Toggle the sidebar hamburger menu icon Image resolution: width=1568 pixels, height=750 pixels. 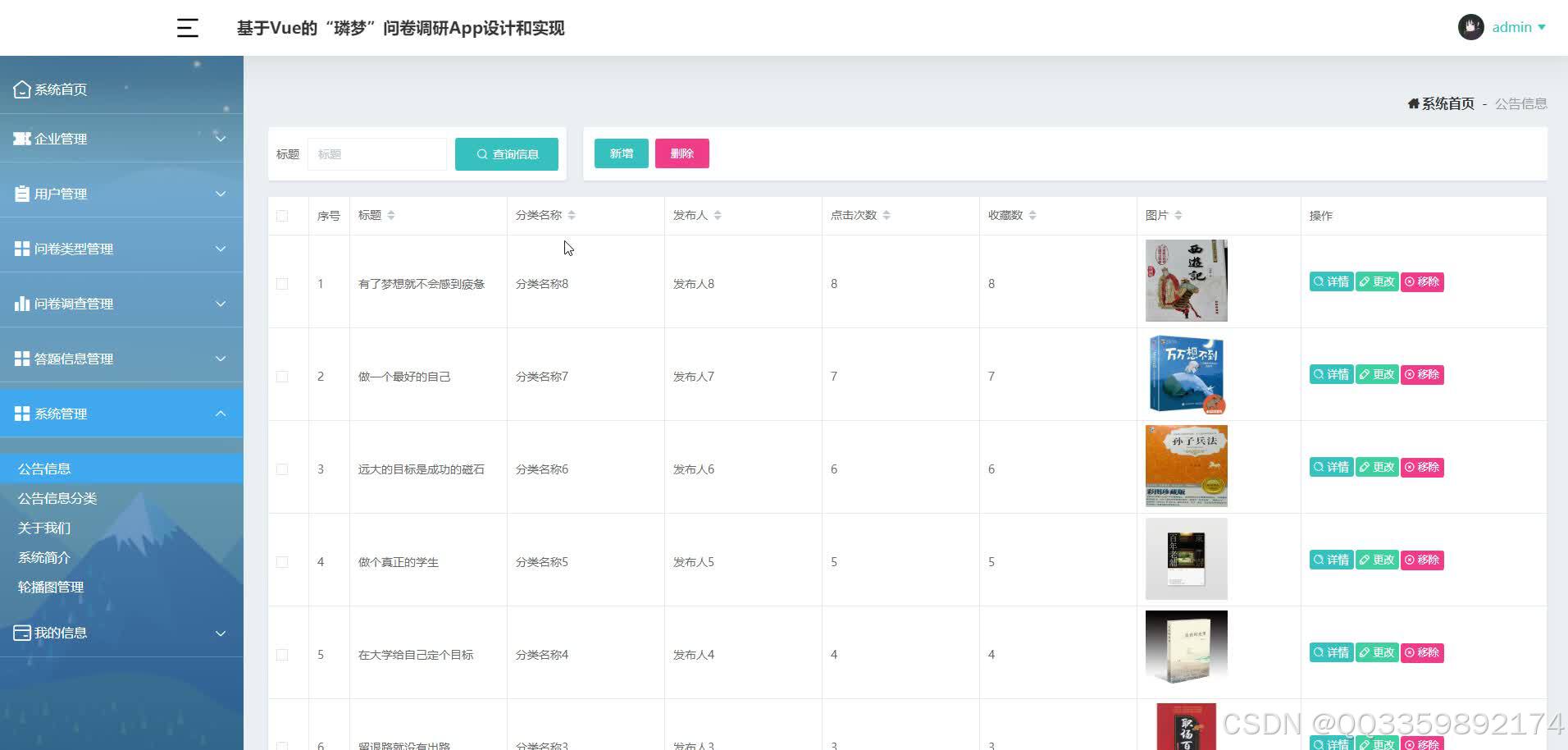[188, 28]
